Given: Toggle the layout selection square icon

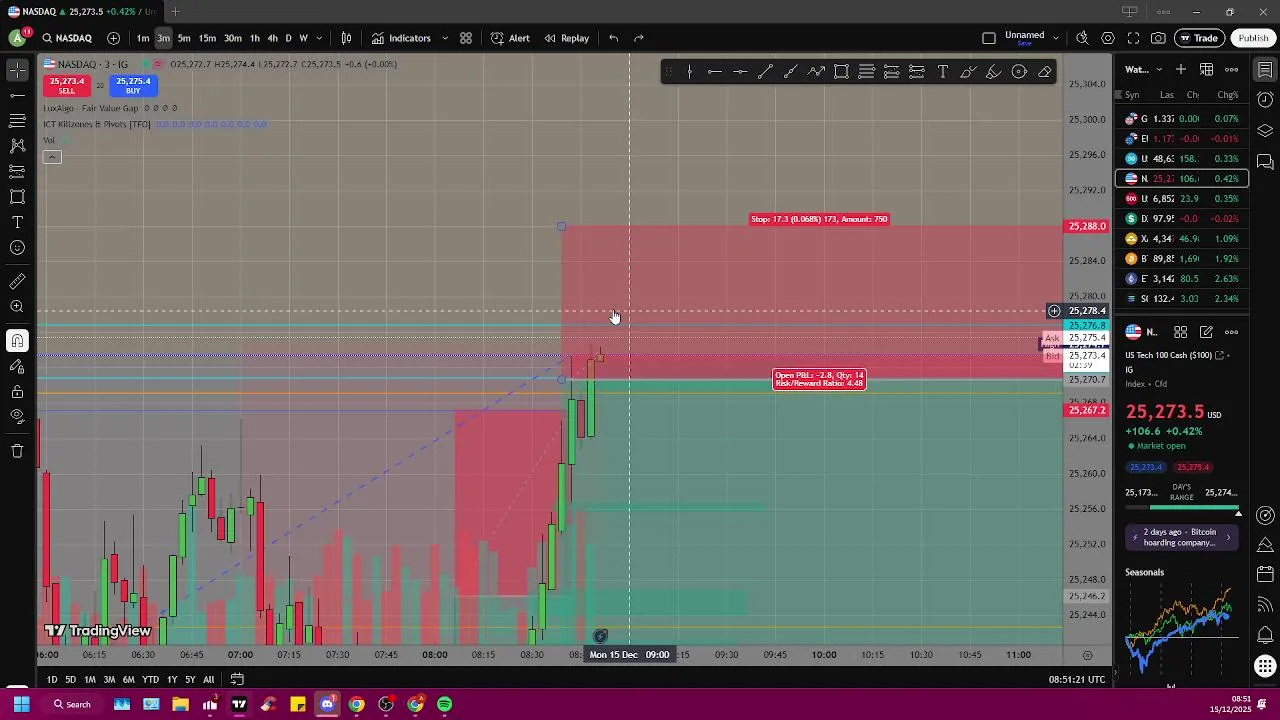Looking at the screenshot, I should coord(989,38).
